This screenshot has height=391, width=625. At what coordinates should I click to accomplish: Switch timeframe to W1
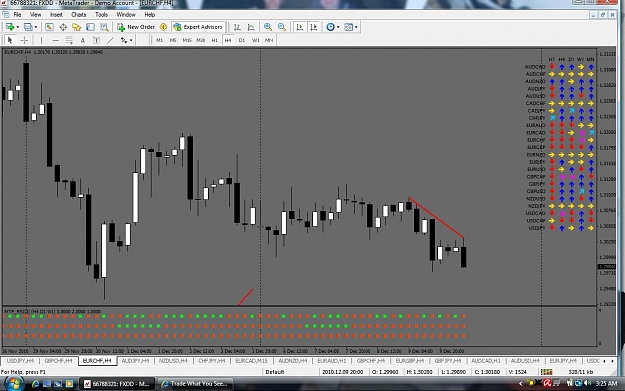[256, 40]
